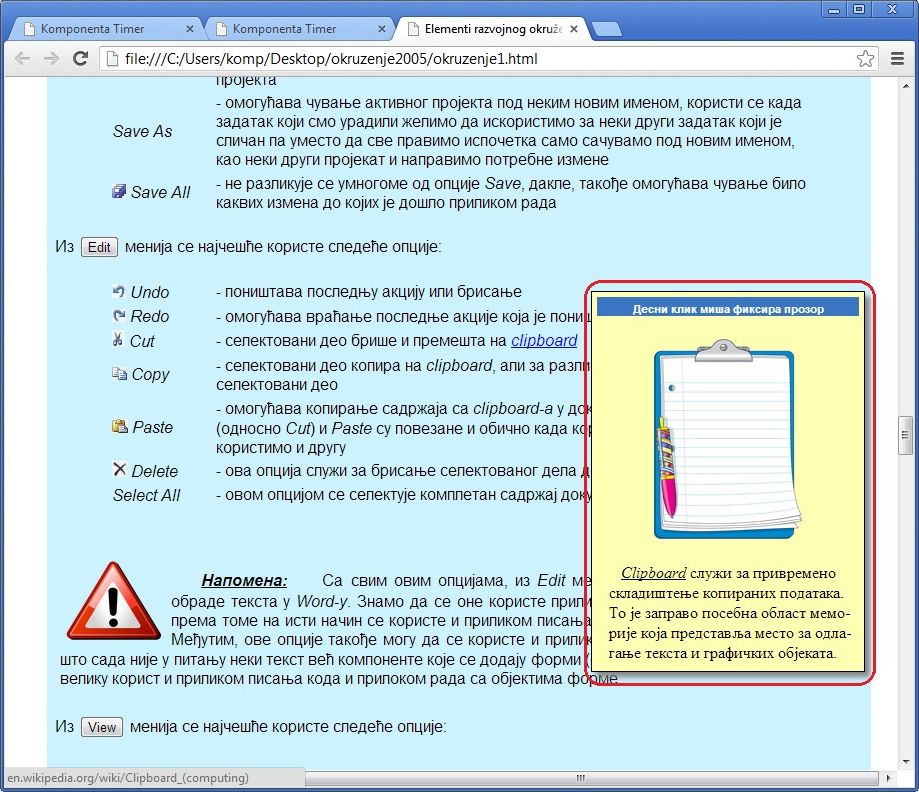Click the scroll-down arrow of the vertical scrollbar

click(x=905, y=762)
